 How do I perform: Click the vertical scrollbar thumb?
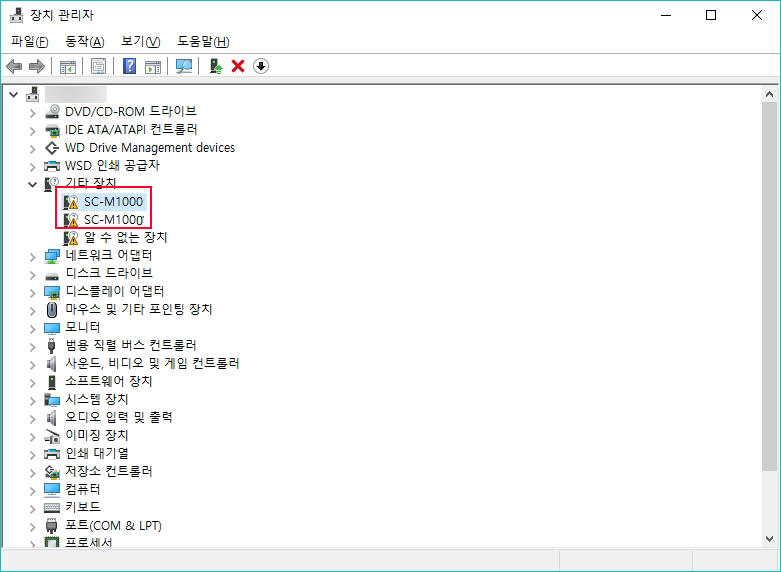pos(769,286)
